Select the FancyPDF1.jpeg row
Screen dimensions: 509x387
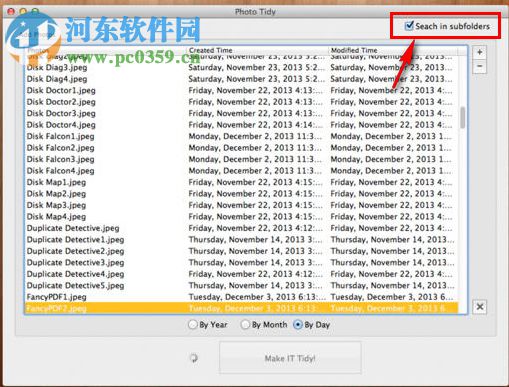(241, 297)
